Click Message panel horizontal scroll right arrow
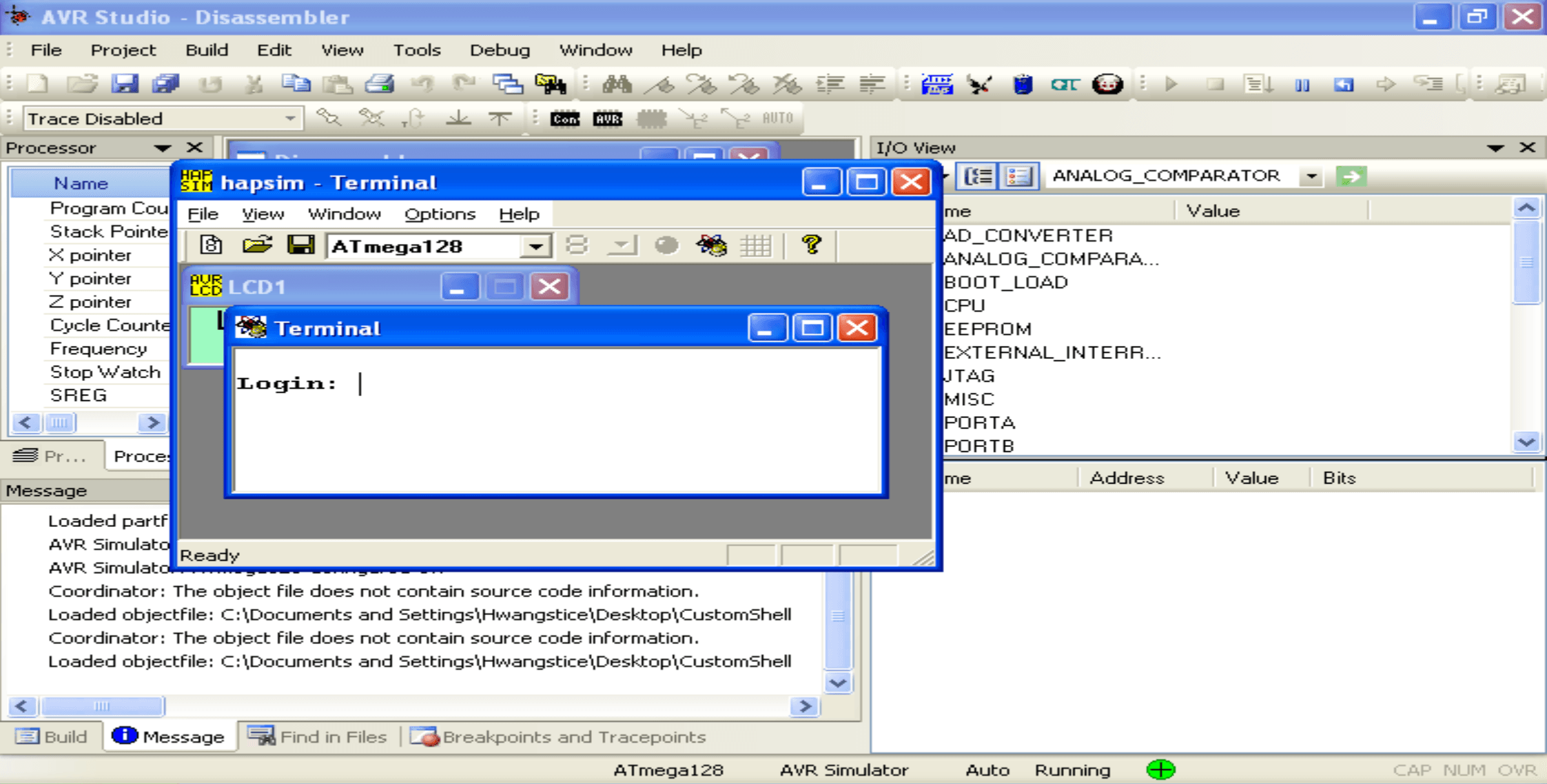Viewport: 1547px width, 784px height. click(x=804, y=706)
